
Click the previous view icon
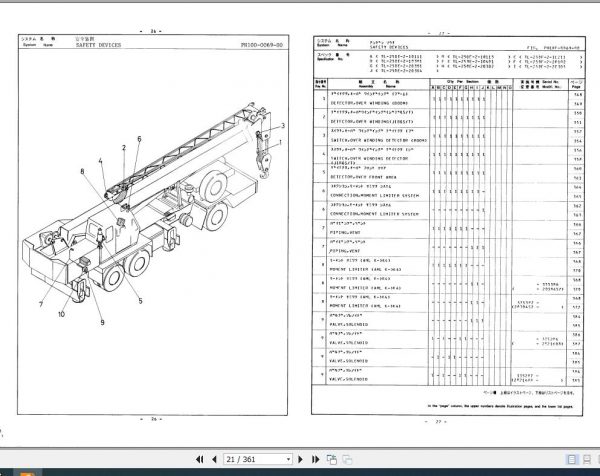[332, 459]
